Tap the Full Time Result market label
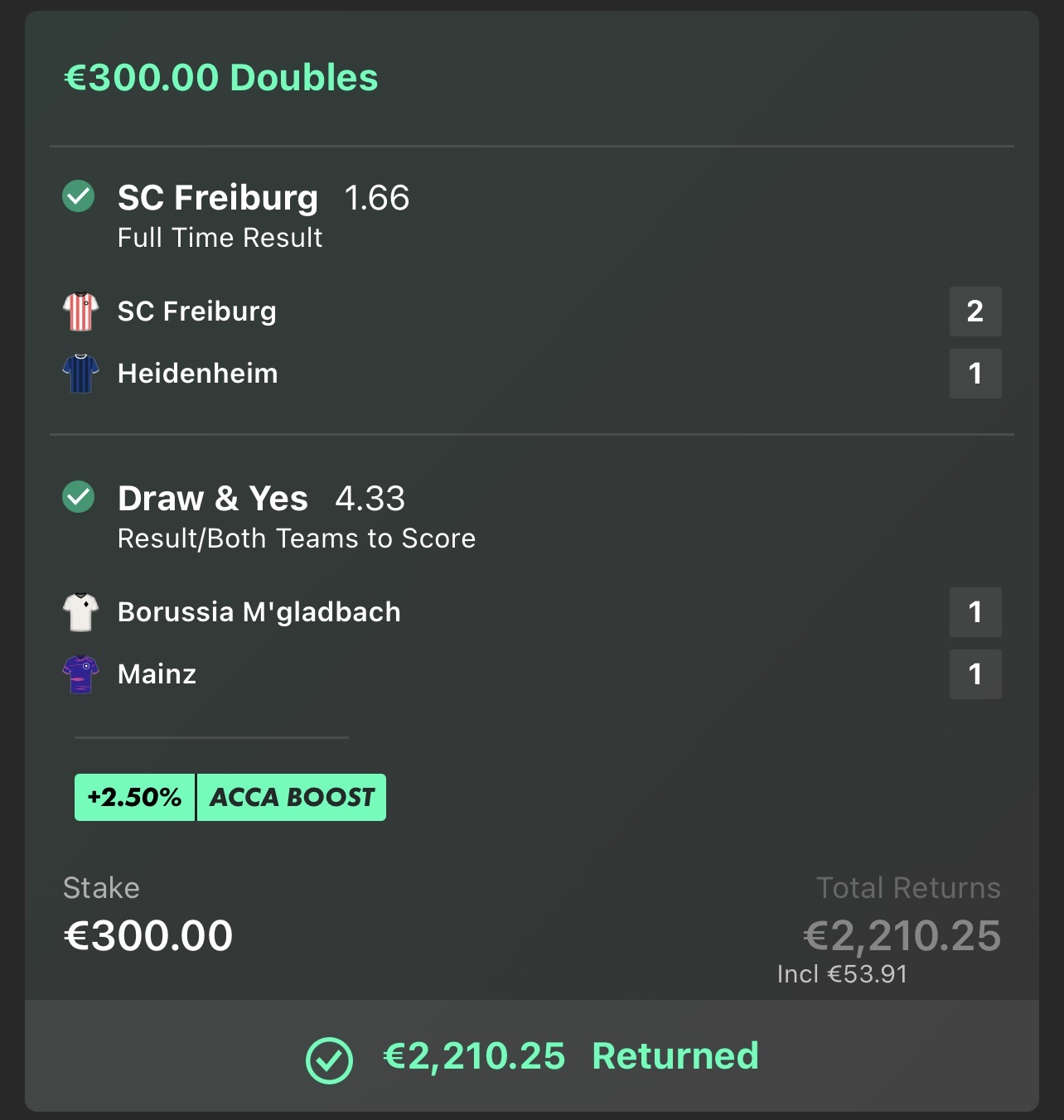The width and height of the screenshot is (1064, 1120). (220, 238)
